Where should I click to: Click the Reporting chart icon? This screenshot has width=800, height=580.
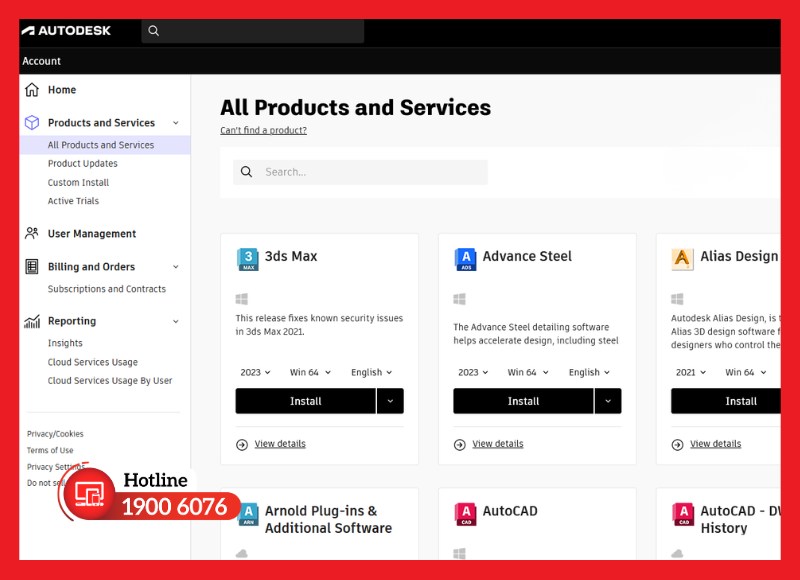(32, 321)
